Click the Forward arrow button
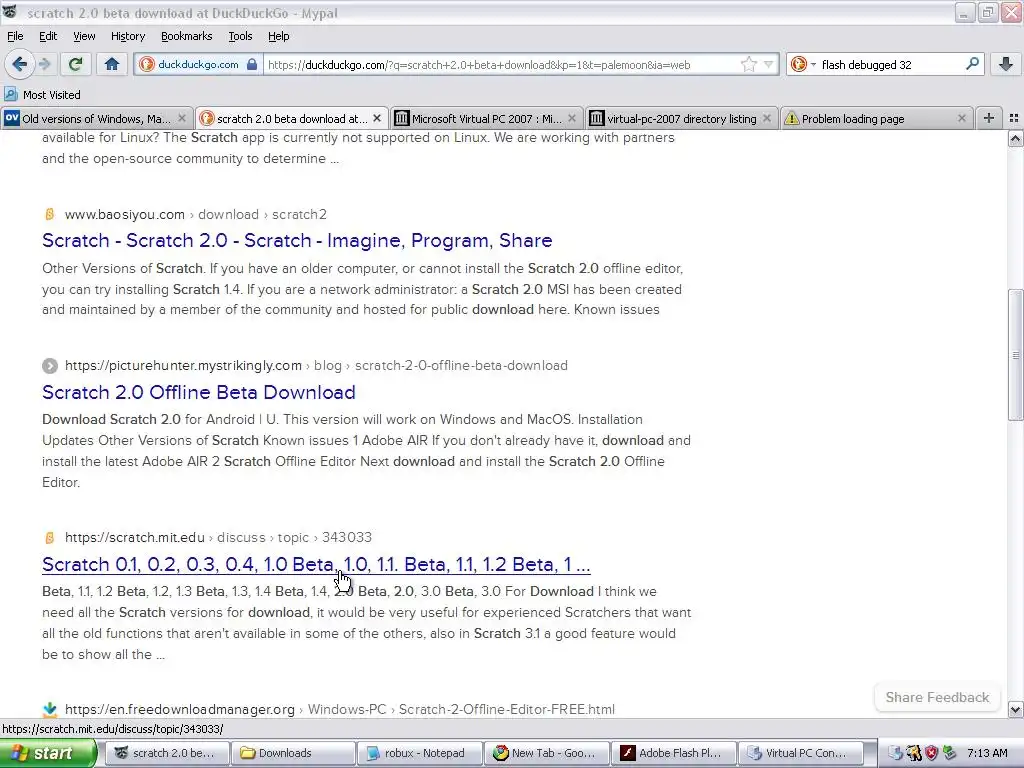The image size is (1024, 768). pyautogui.click(x=44, y=64)
